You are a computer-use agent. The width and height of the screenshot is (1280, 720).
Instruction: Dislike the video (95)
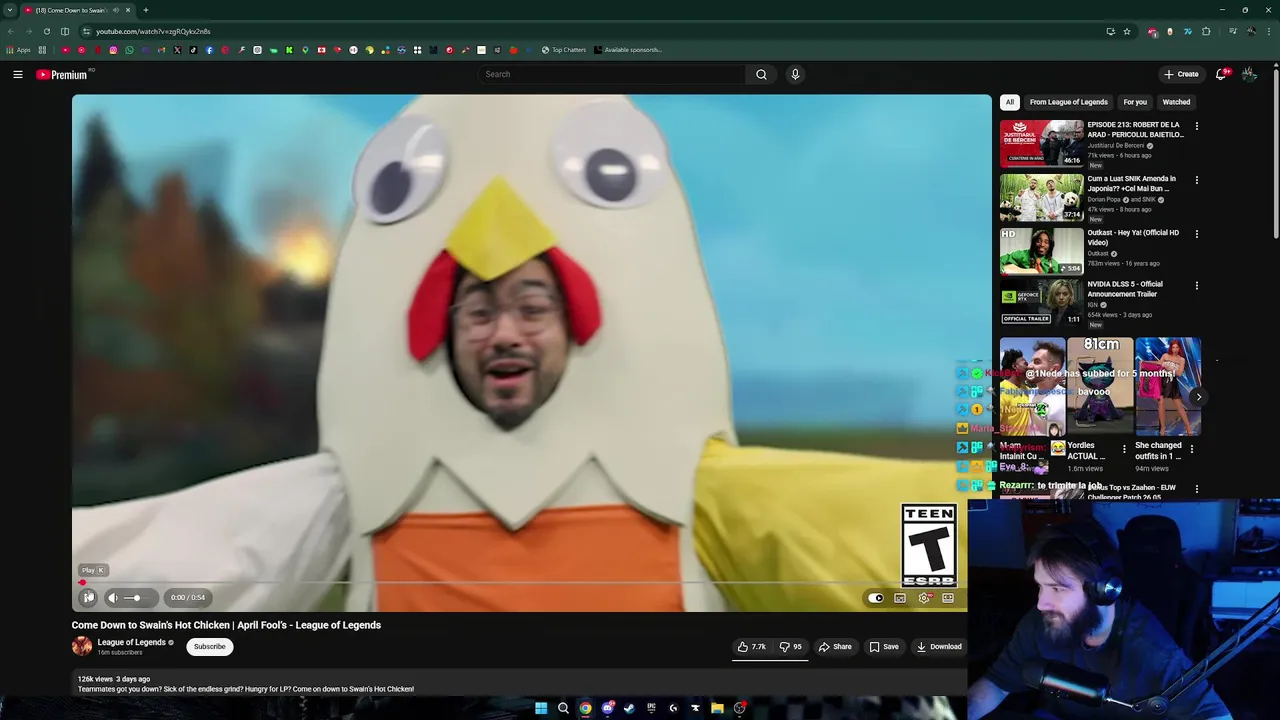[x=790, y=646]
